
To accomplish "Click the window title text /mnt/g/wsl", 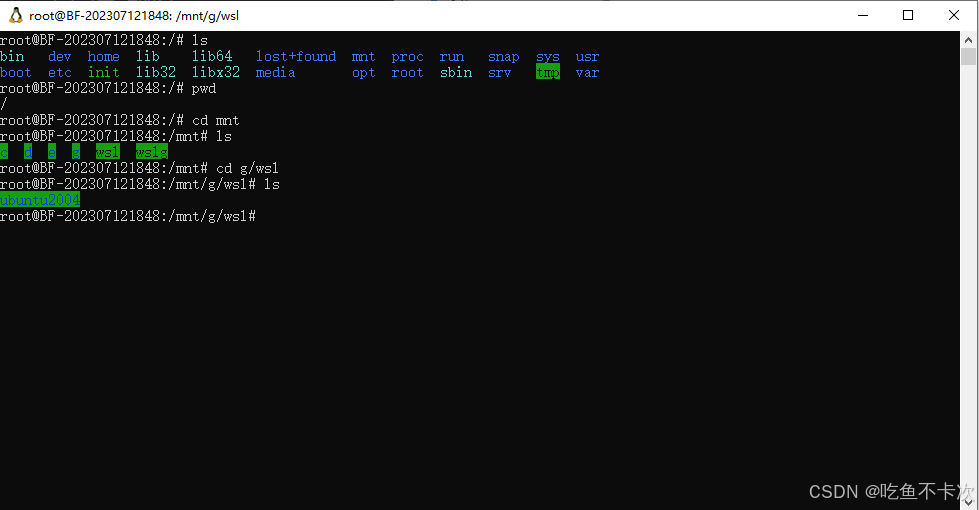I will click(207, 16).
